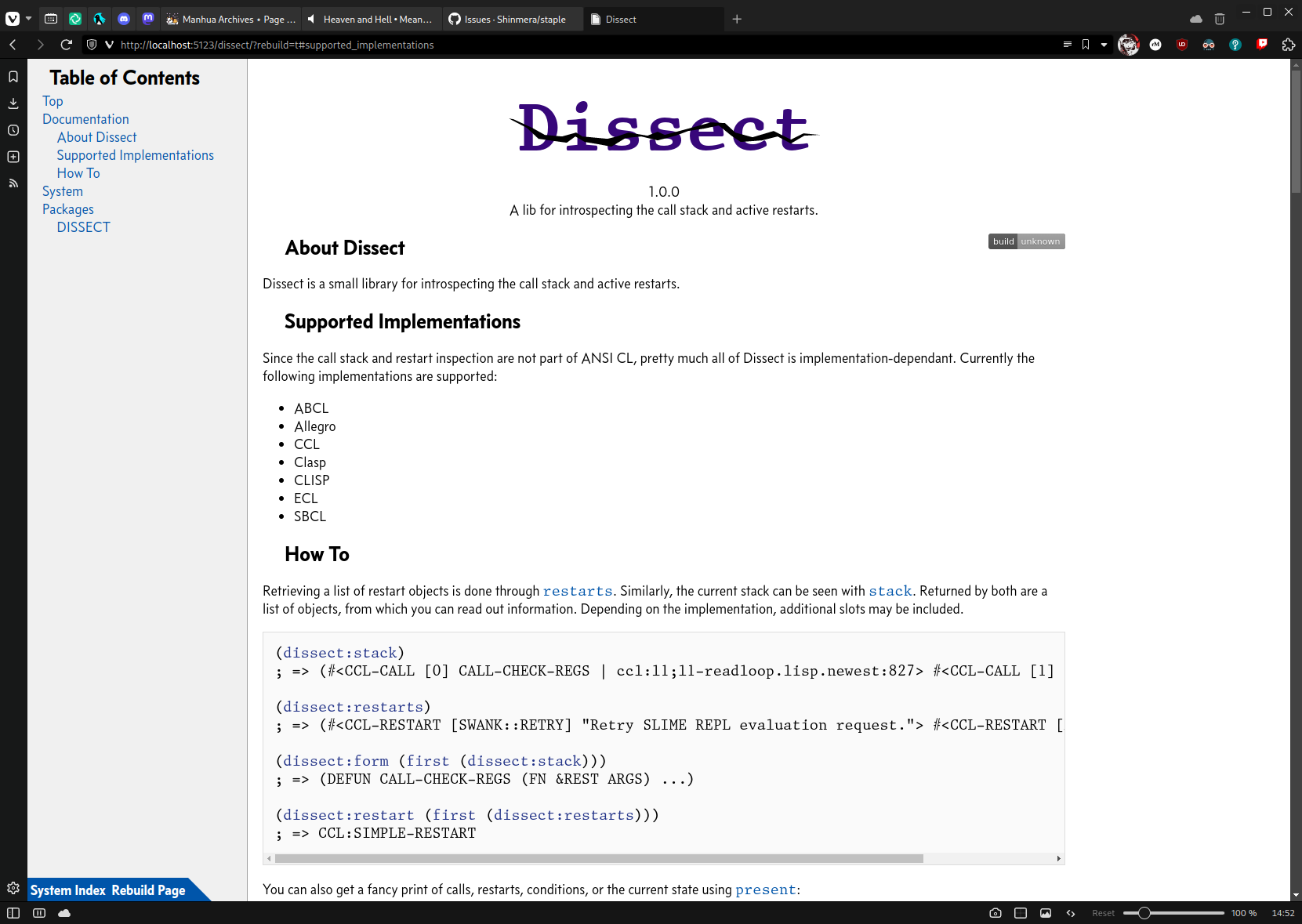
Task: Select the Dissect tab
Action: tap(654, 19)
